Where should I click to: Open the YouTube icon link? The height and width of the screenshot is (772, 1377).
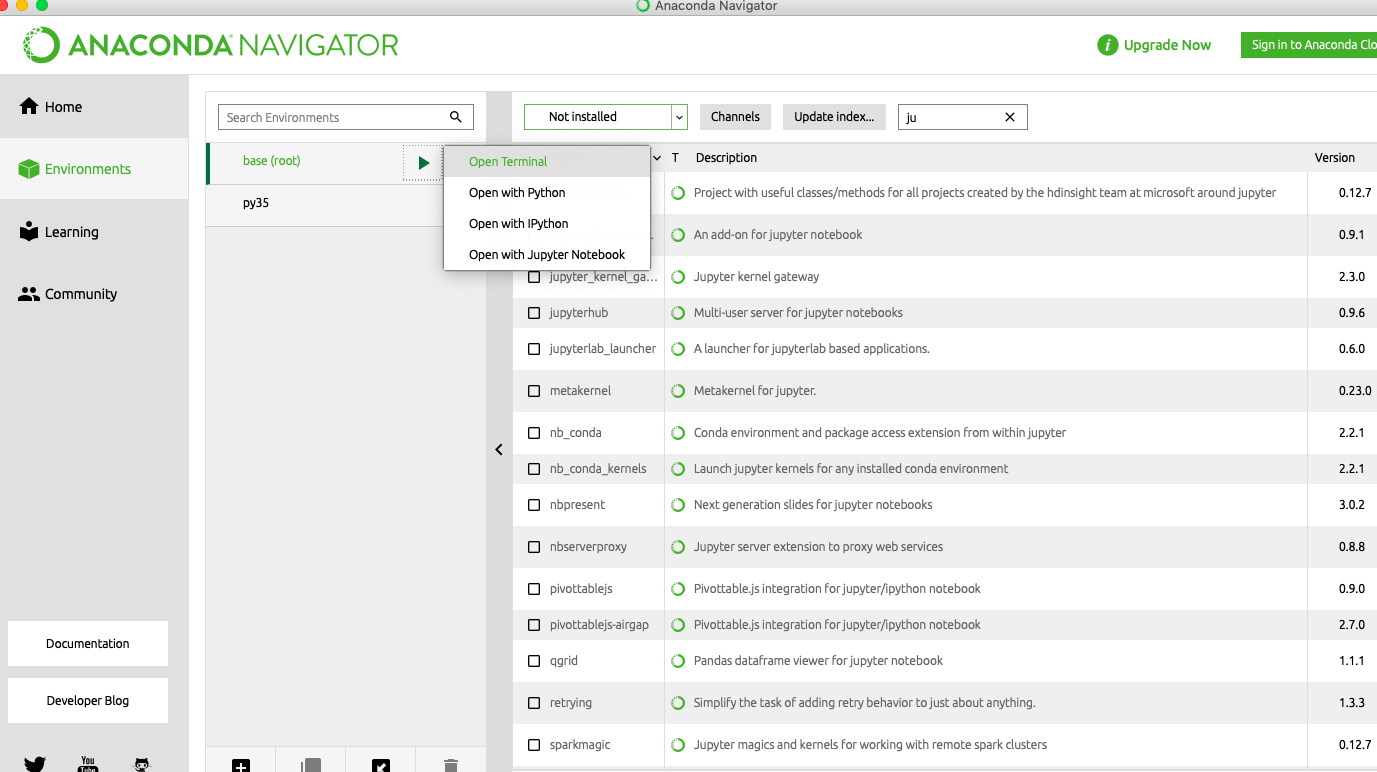pyautogui.click(x=88, y=765)
